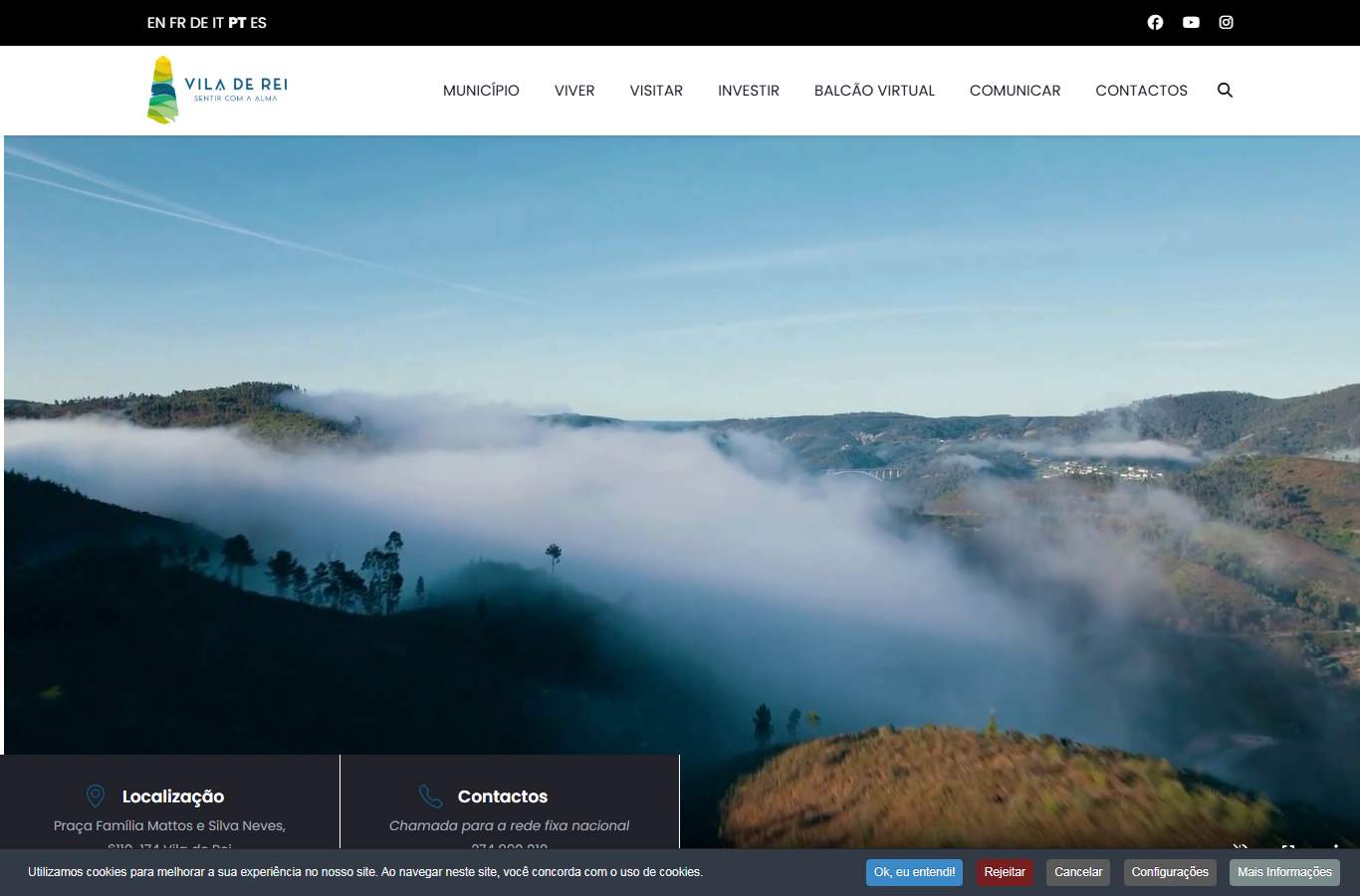Click the Vila de Rei logo
The image size is (1360, 896).
[217, 90]
